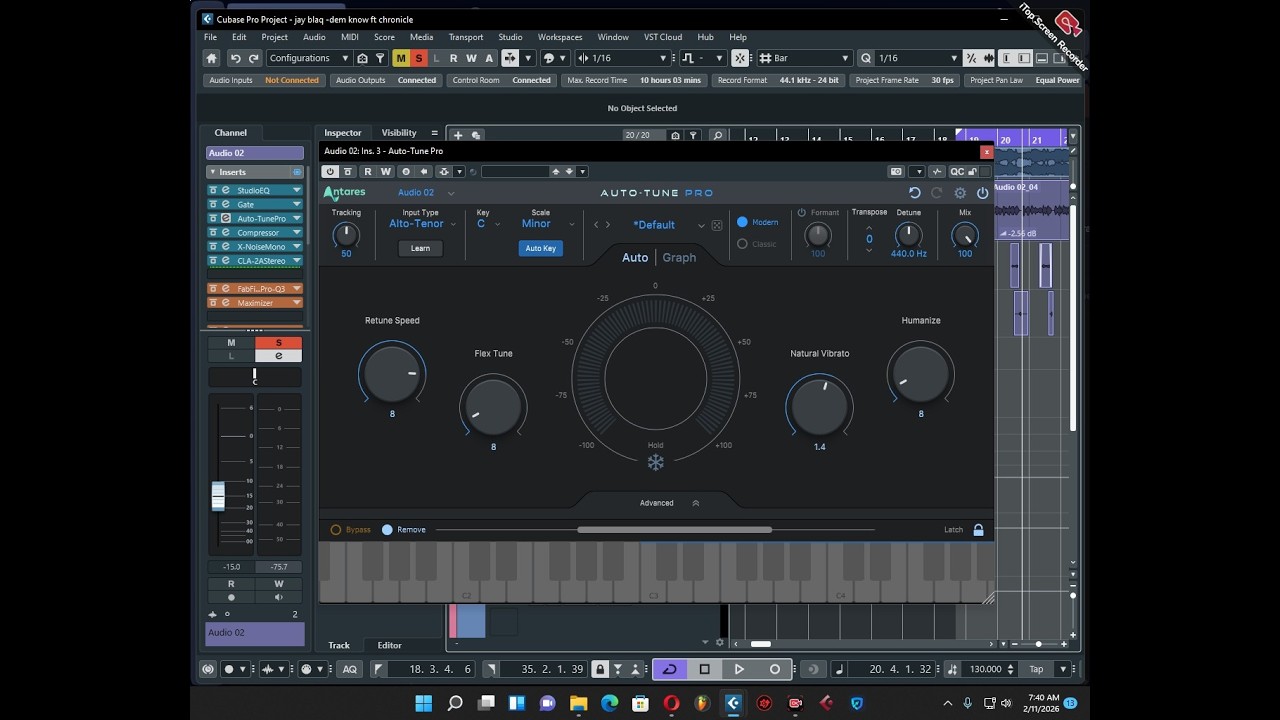Click the QC button in plugin header
Screen dimensions: 1280x720
957,171
